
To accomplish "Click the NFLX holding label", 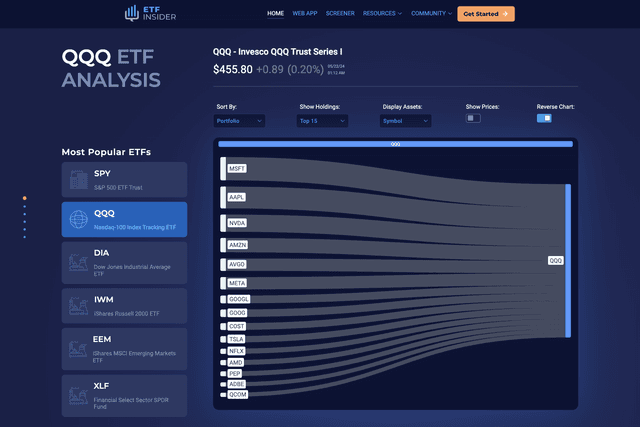I will 236,351.
